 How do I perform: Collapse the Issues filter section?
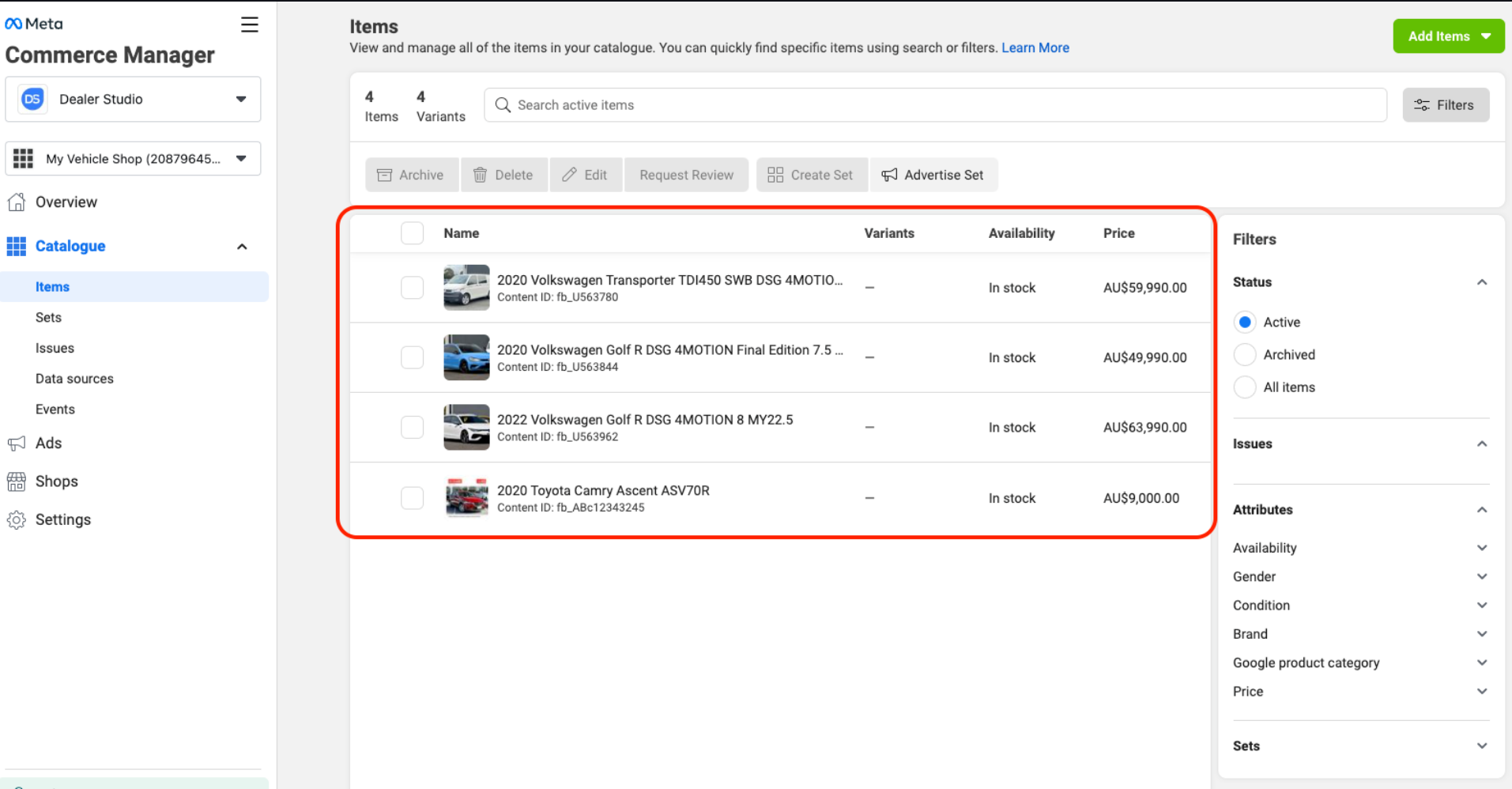[1482, 444]
